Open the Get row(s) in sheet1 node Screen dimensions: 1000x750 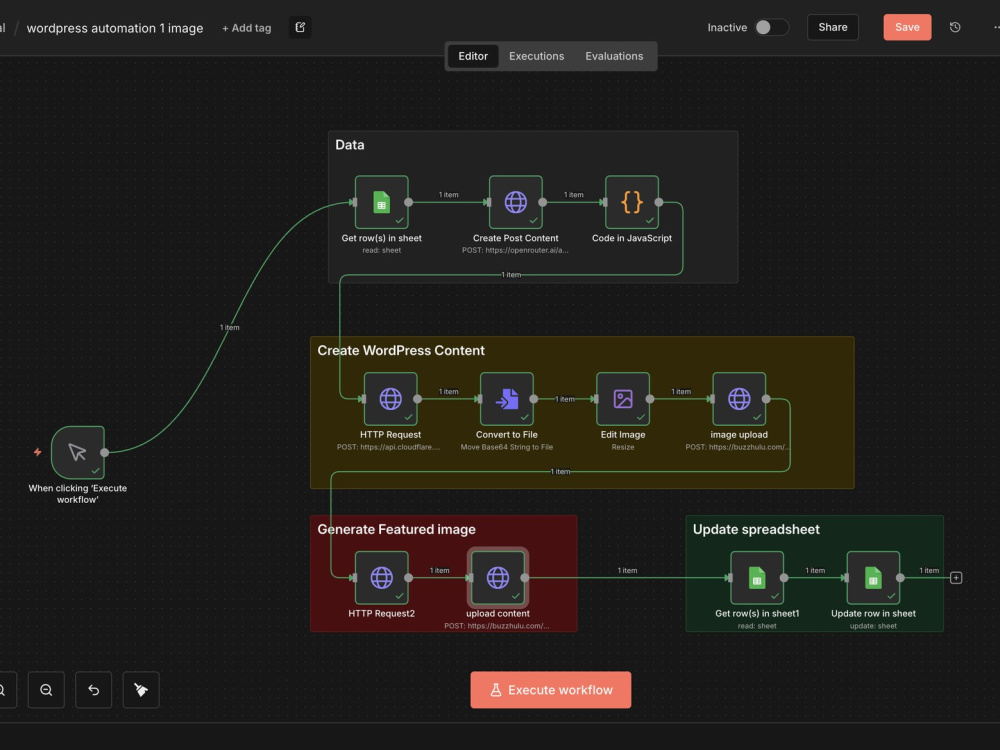[x=756, y=578]
